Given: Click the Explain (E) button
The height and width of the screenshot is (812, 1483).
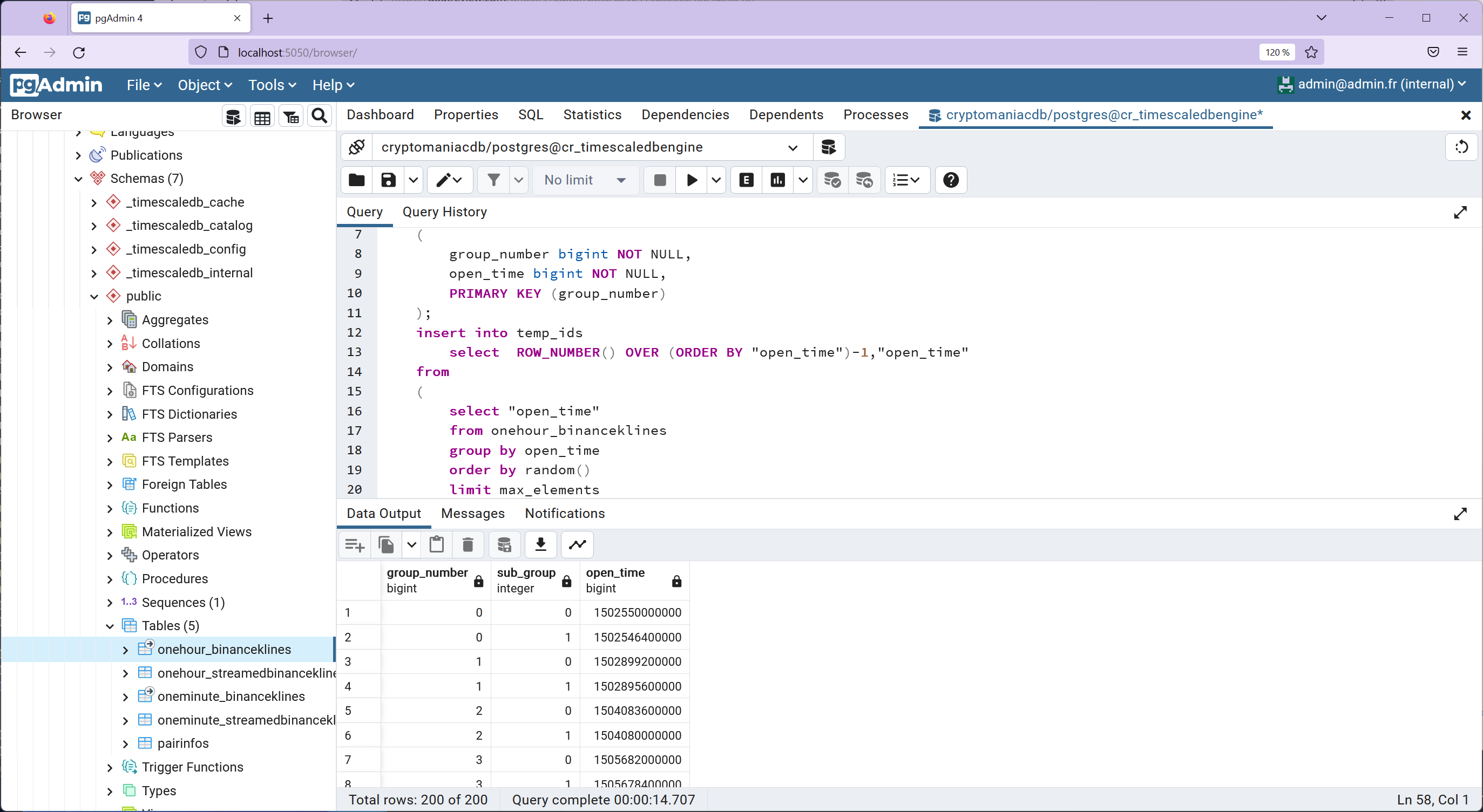Looking at the screenshot, I should click(x=746, y=180).
